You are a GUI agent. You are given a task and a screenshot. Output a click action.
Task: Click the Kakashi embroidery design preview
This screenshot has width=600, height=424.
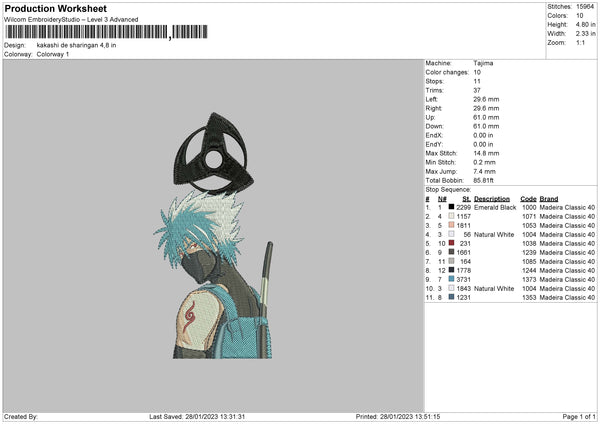pos(214,236)
